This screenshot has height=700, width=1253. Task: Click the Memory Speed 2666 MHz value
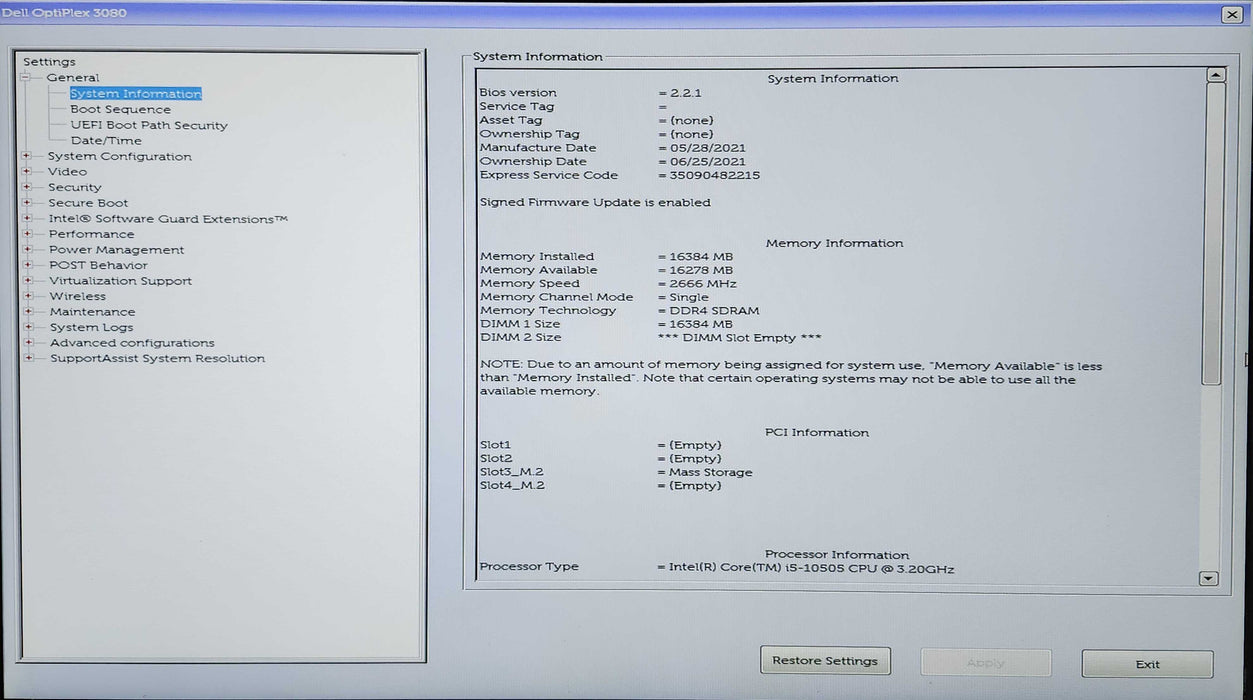click(703, 284)
